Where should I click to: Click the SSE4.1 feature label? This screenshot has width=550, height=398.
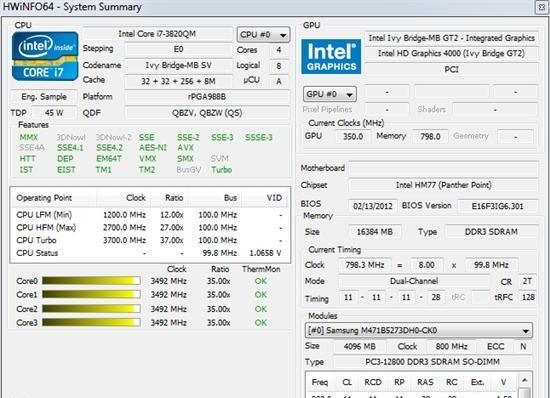click(x=71, y=148)
